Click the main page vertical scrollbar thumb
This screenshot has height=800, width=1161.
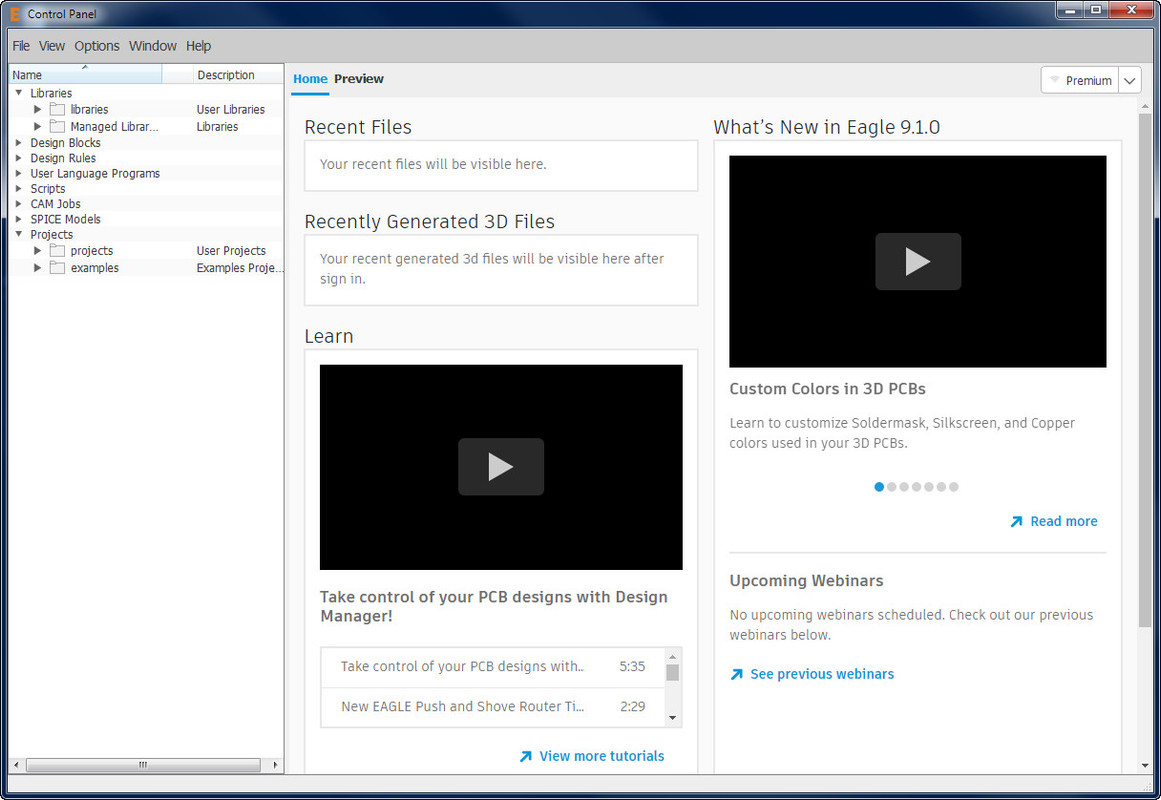click(x=1145, y=370)
